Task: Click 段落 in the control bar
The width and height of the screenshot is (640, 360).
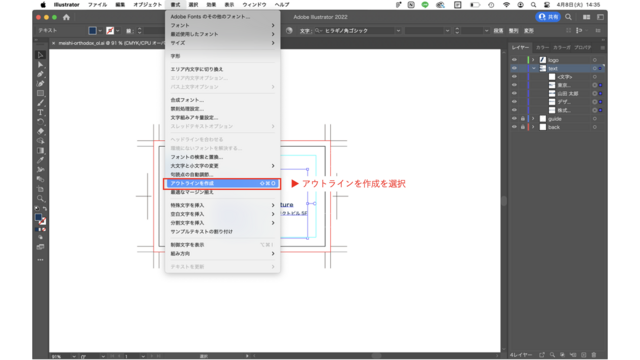Action: click(498, 31)
